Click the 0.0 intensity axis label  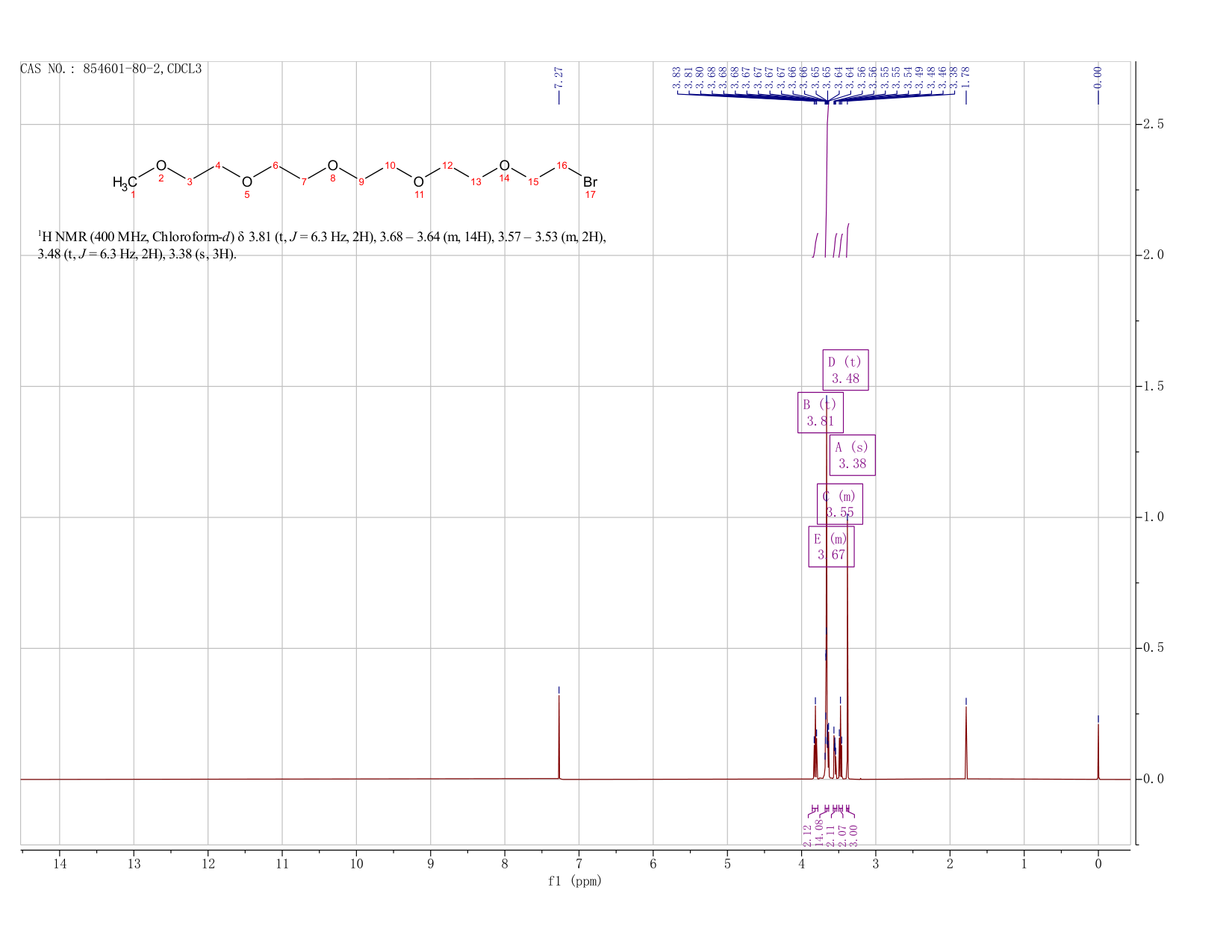tap(1154, 779)
